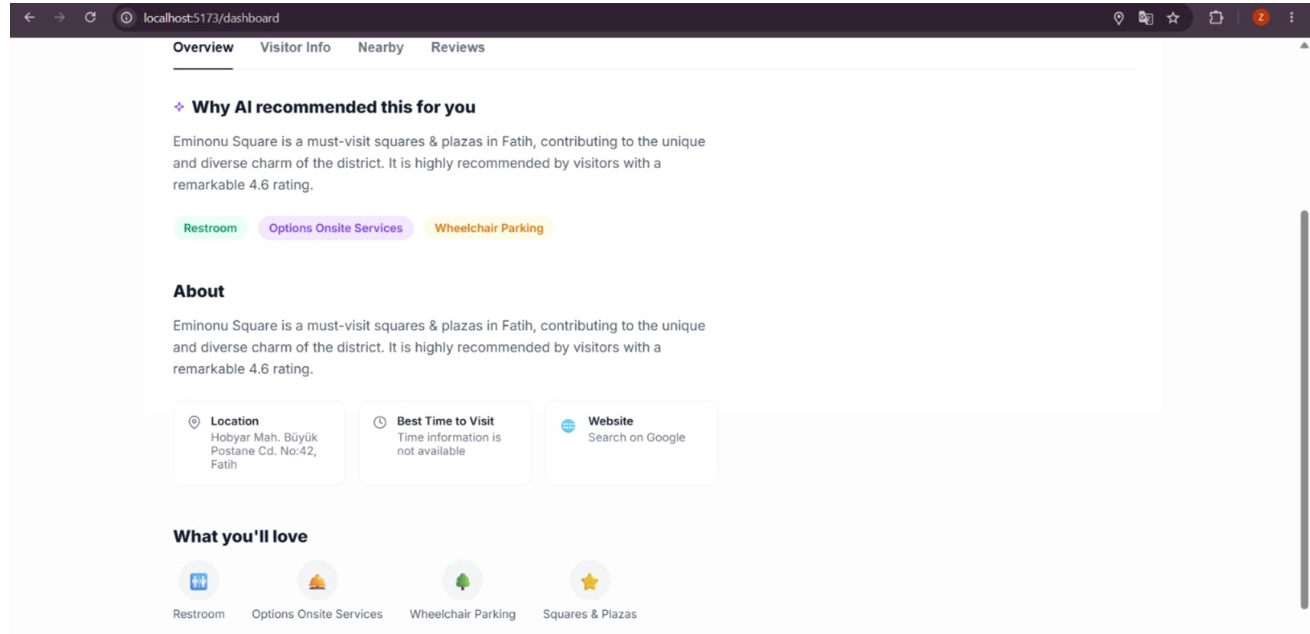Click the clock icon in Best Time card
The height and width of the screenshot is (634, 1310).
380,423
